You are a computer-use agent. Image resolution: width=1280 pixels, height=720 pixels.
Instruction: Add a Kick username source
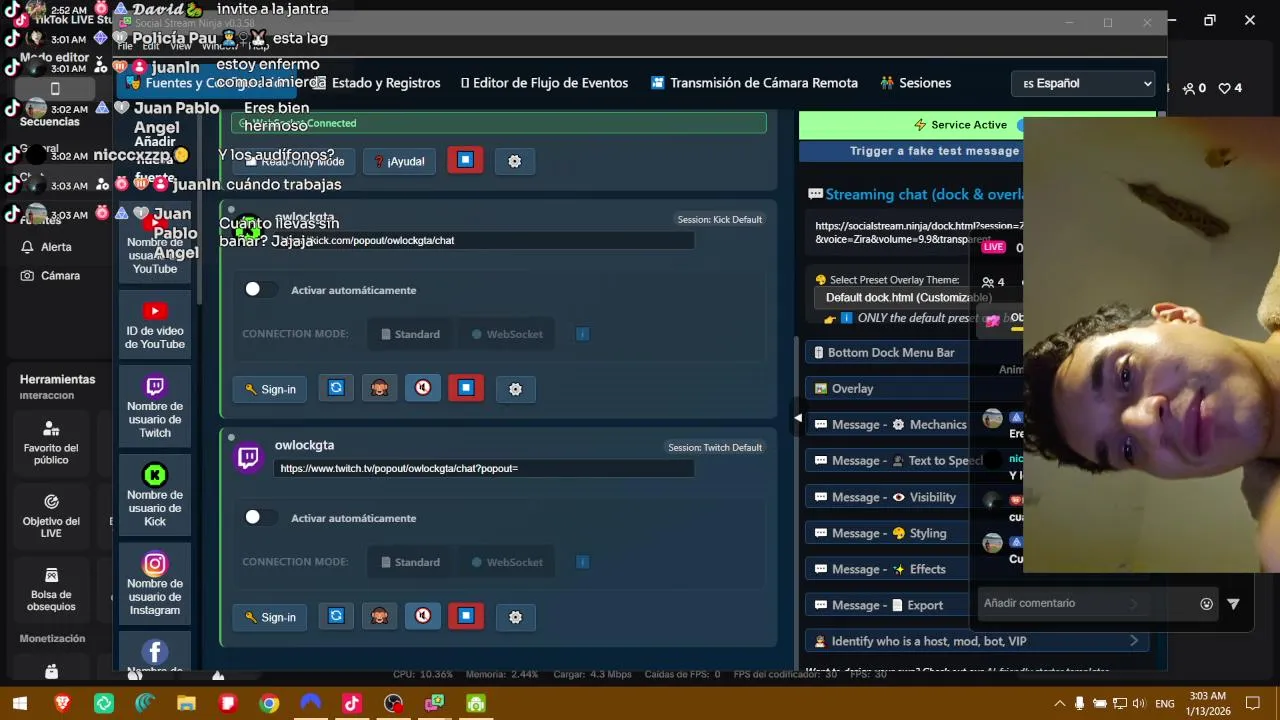pyautogui.click(x=155, y=494)
